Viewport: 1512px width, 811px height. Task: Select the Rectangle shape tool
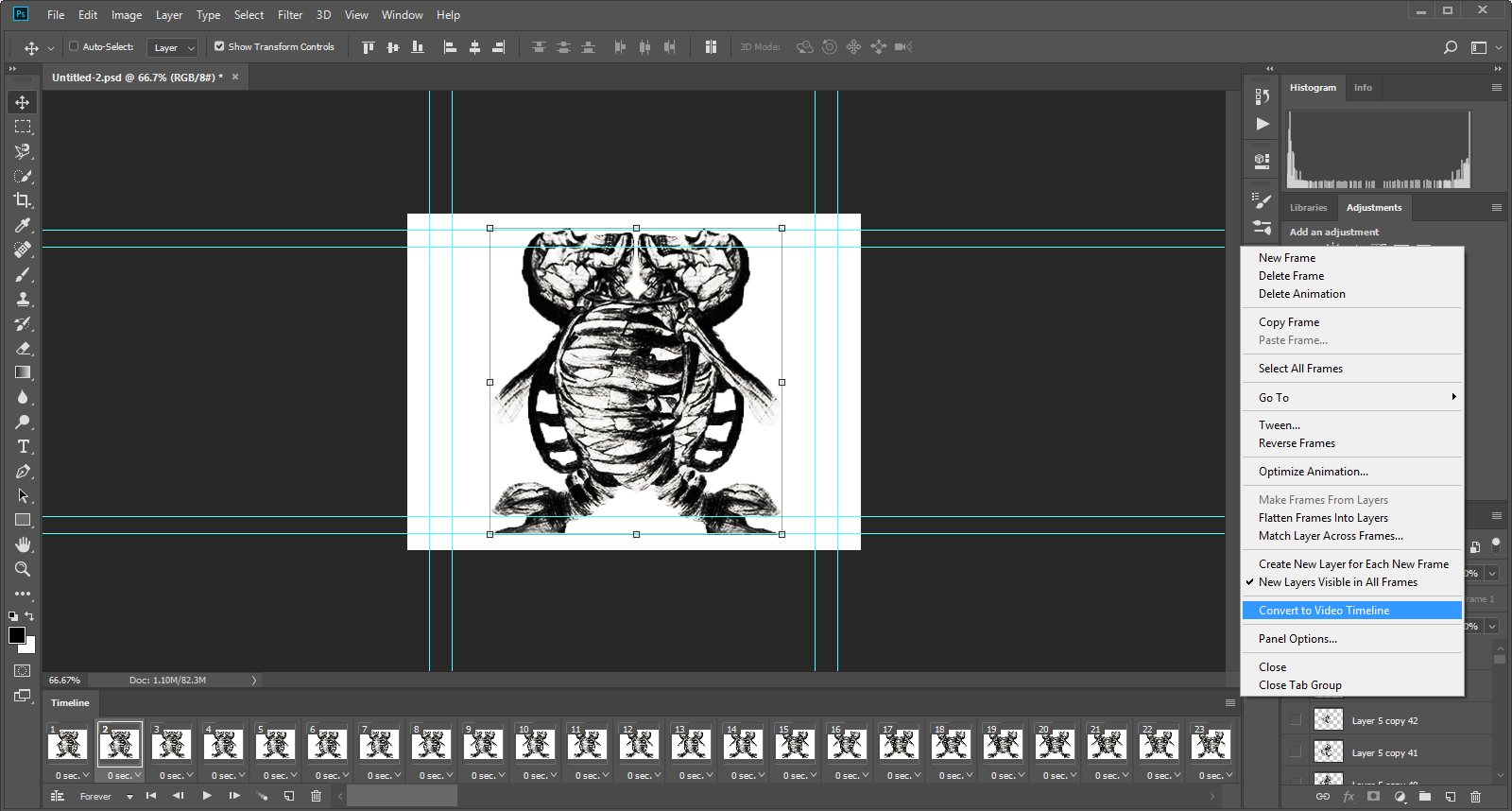click(23, 520)
